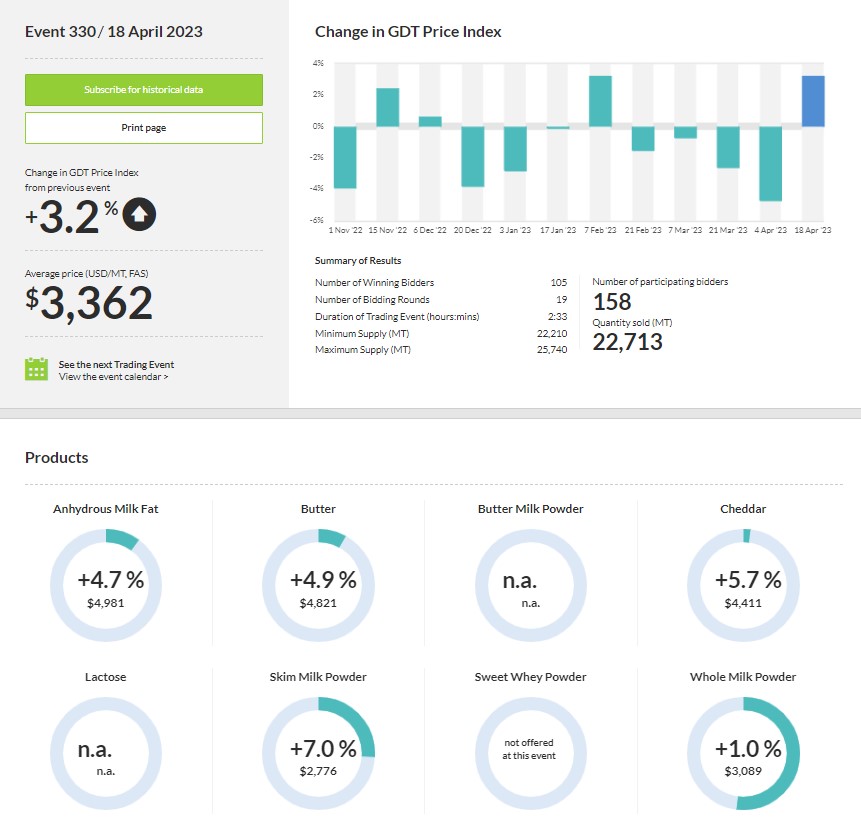Viewport: 861px width, 832px height.
Task: Select the 1 Nov '22 chart bar
Action: click(x=345, y=158)
